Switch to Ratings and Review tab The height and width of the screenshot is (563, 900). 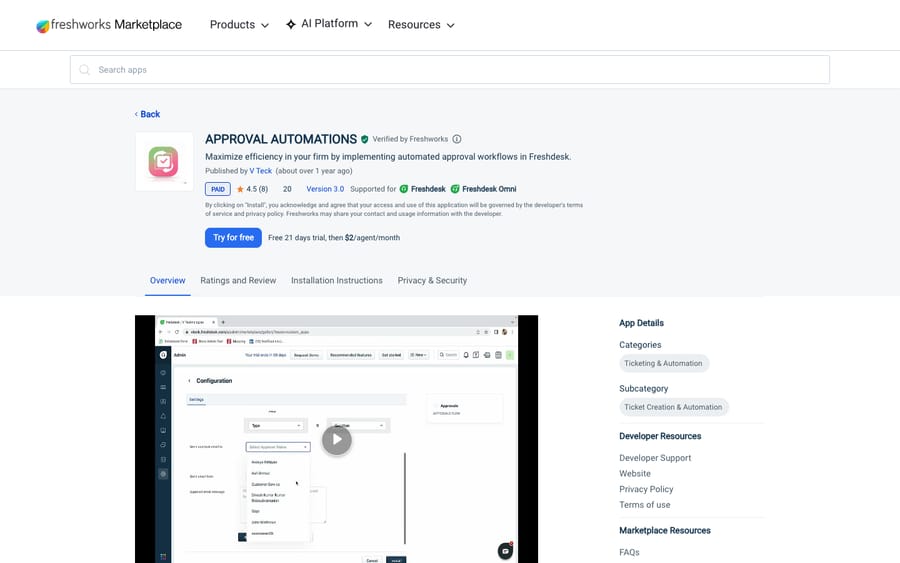coord(238,281)
